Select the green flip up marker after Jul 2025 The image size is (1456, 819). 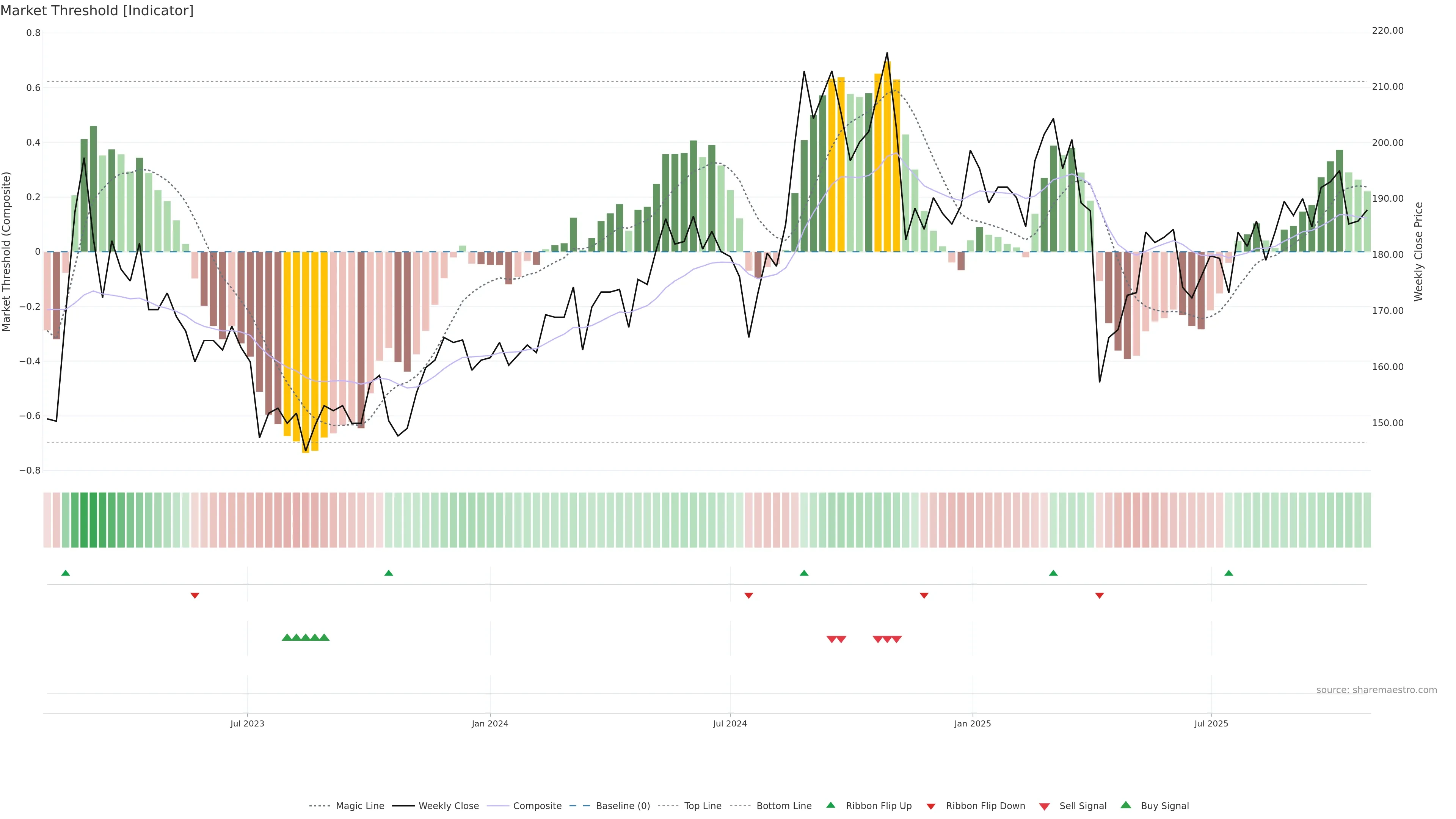[x=1228, y=573]
